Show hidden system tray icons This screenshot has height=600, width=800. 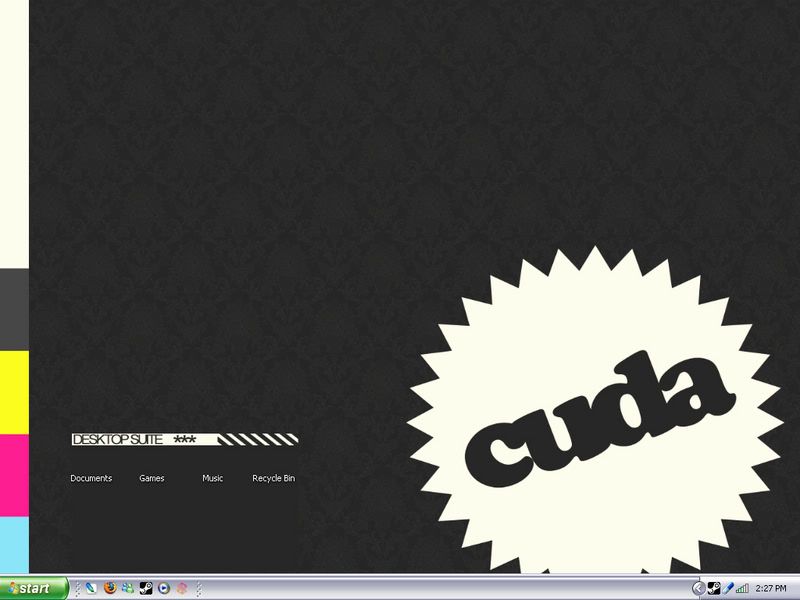(698, 588)
